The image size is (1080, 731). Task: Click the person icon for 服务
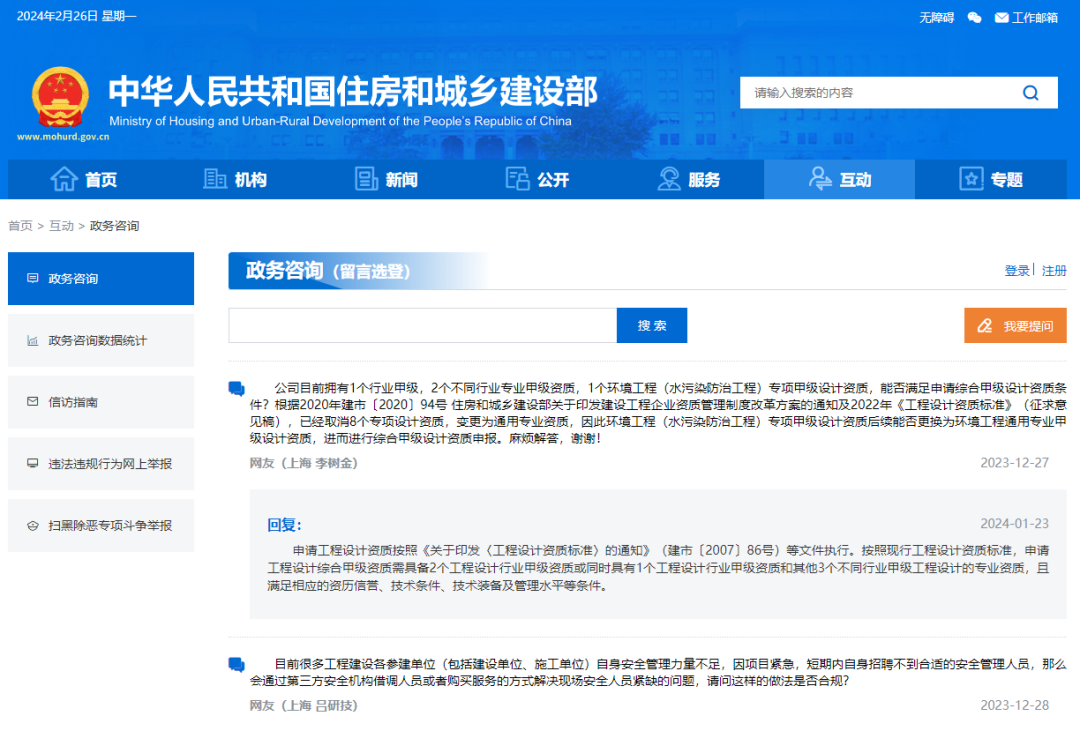click(x=669, y=179)
